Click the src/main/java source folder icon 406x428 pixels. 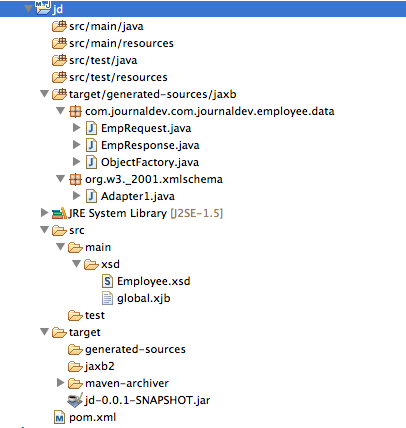pyautogui.click(x=60, y=26)
